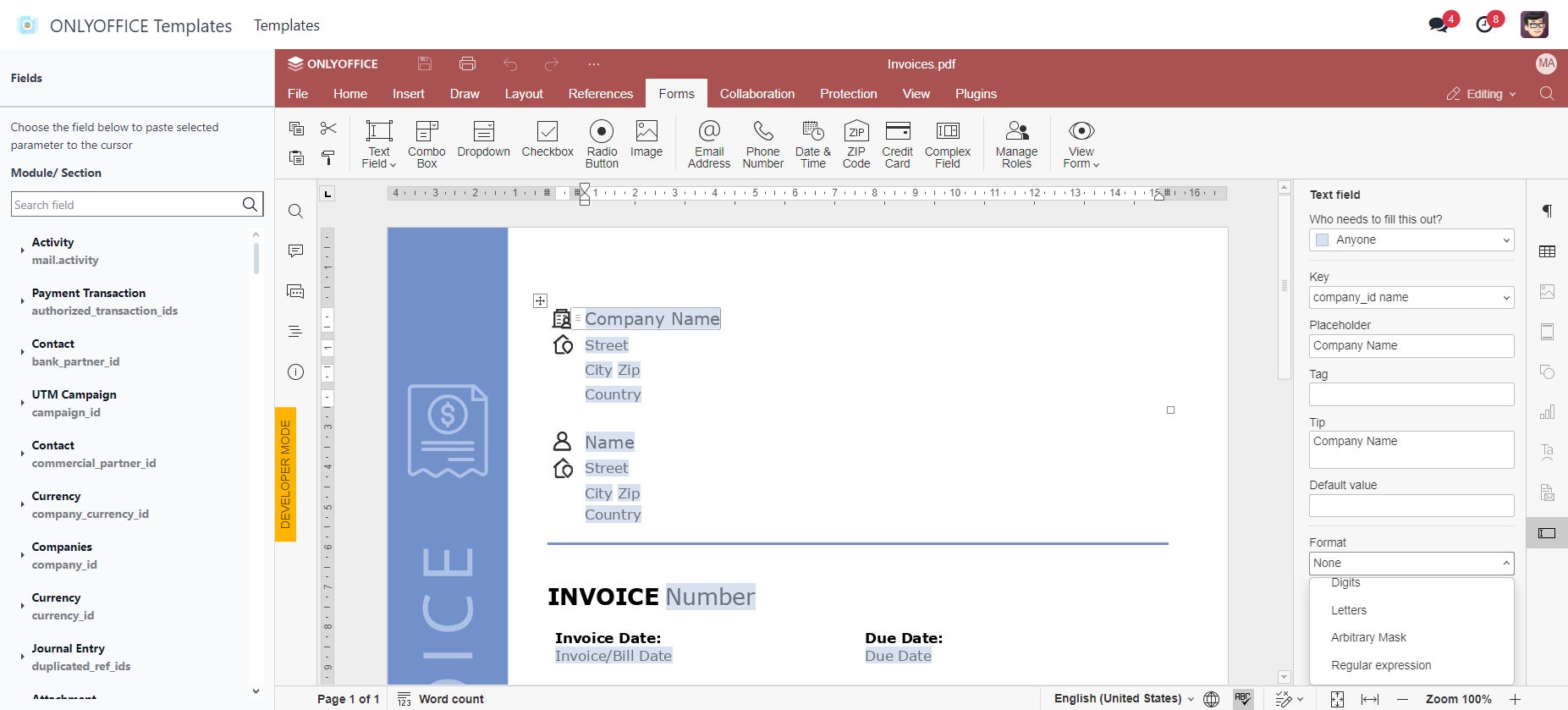Click the Word count button
The height and width of the screenshot is (710, 1568).
coord(441,699)
